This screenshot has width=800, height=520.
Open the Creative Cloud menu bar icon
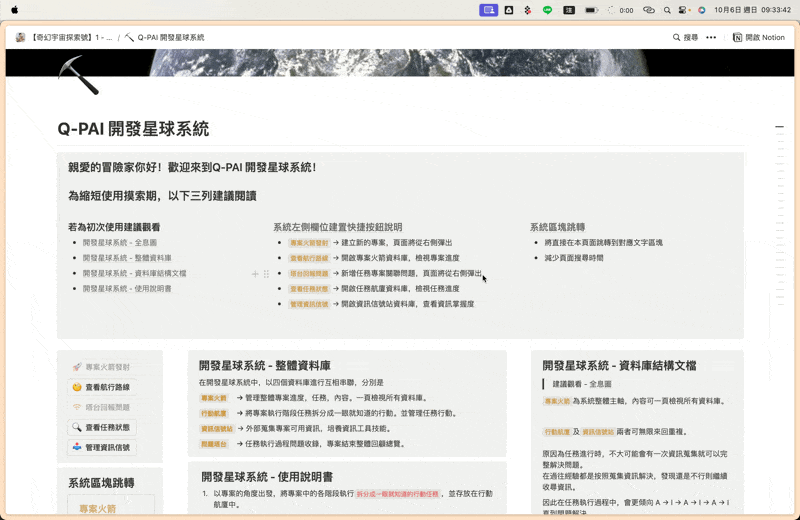tap(648, 10)
